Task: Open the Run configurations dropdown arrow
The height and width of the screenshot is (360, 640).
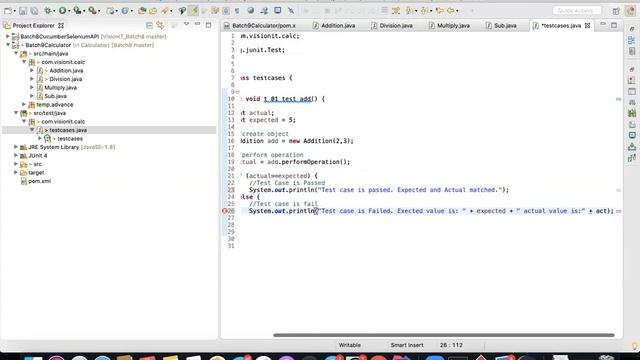Action: point(69,11)
